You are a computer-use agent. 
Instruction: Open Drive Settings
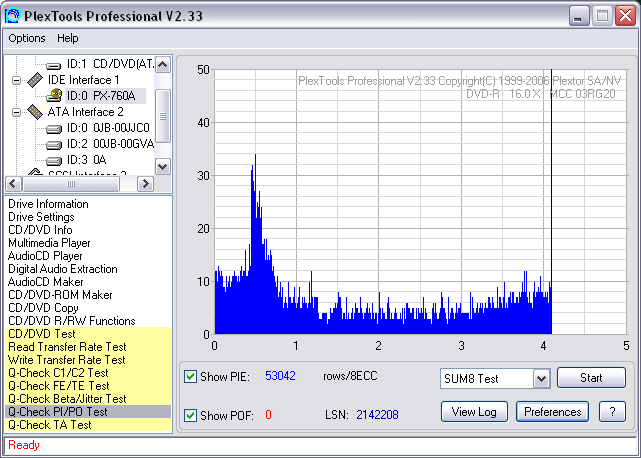pos(41,217)
